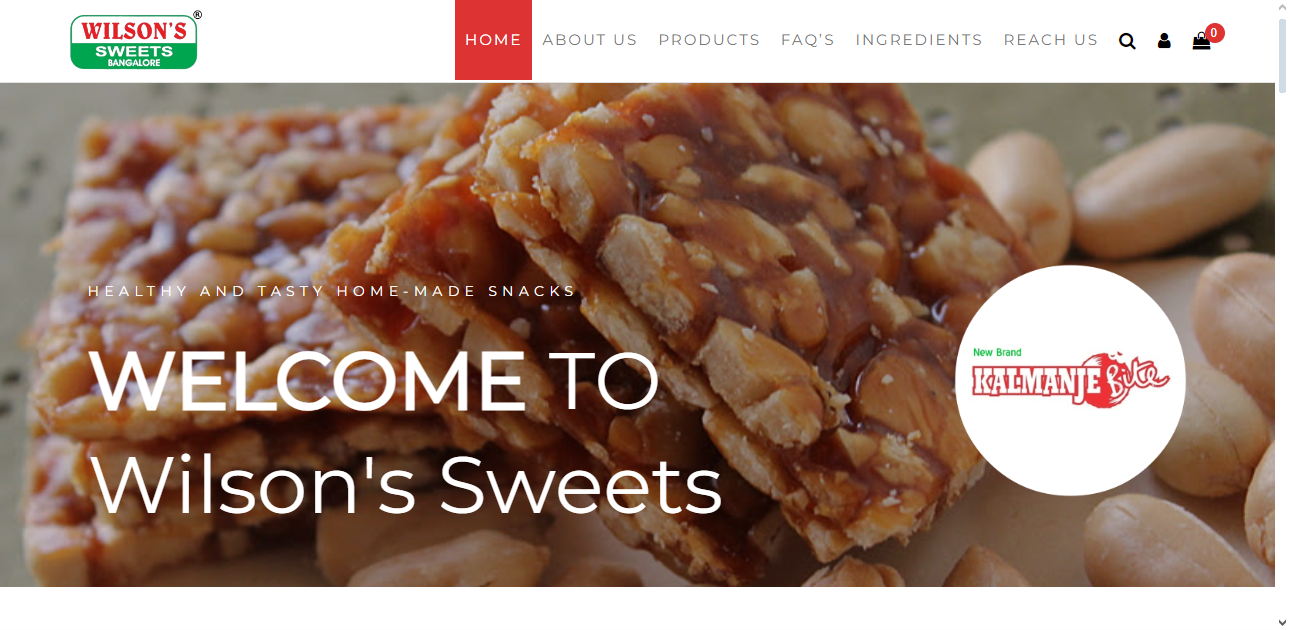1290x630 pixels.
Task: Open the FAQ'S menu link
Action: pyautogui.click(x=808, y=40)
